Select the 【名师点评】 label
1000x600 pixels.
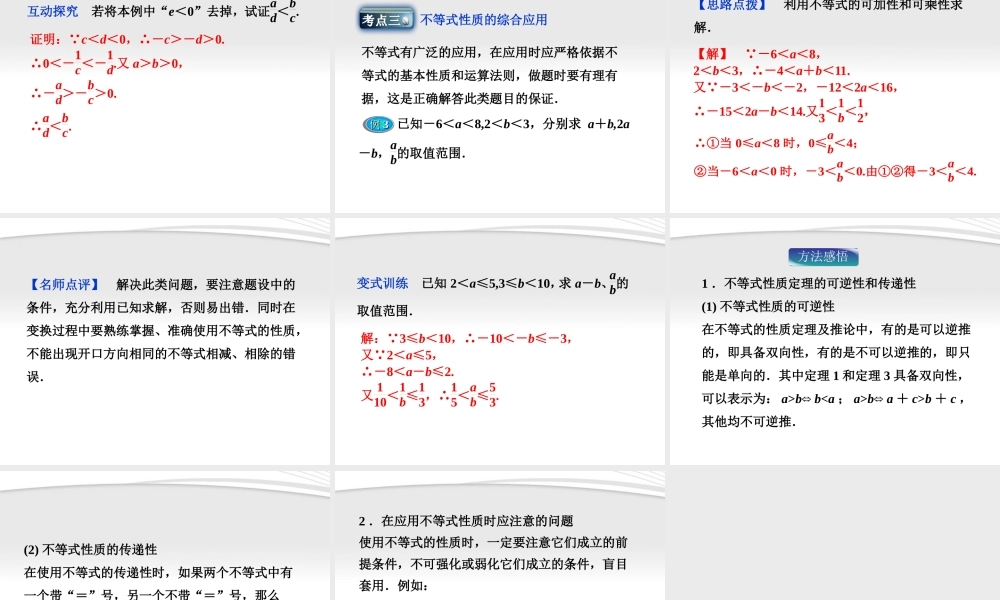[64, 284]
